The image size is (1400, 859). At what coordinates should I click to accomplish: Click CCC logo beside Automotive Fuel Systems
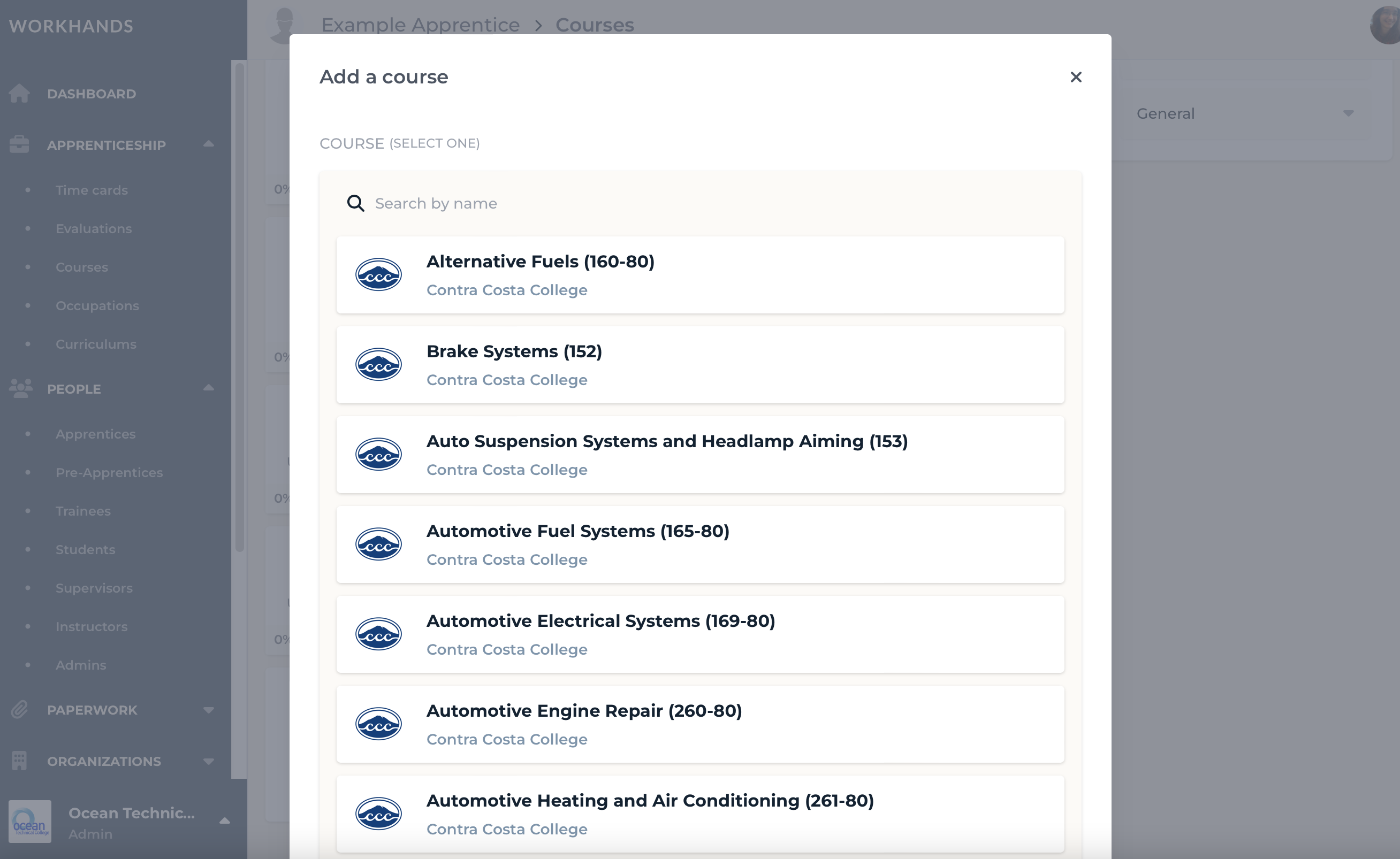378,544
